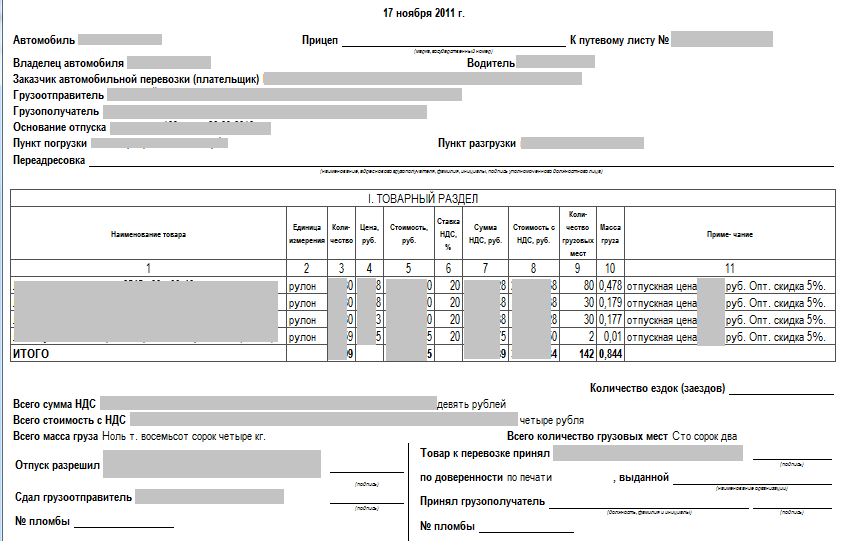Click the 'Автомобиль' label
The width and height of the screenshot is (843, 541).
tap(44, 40)
